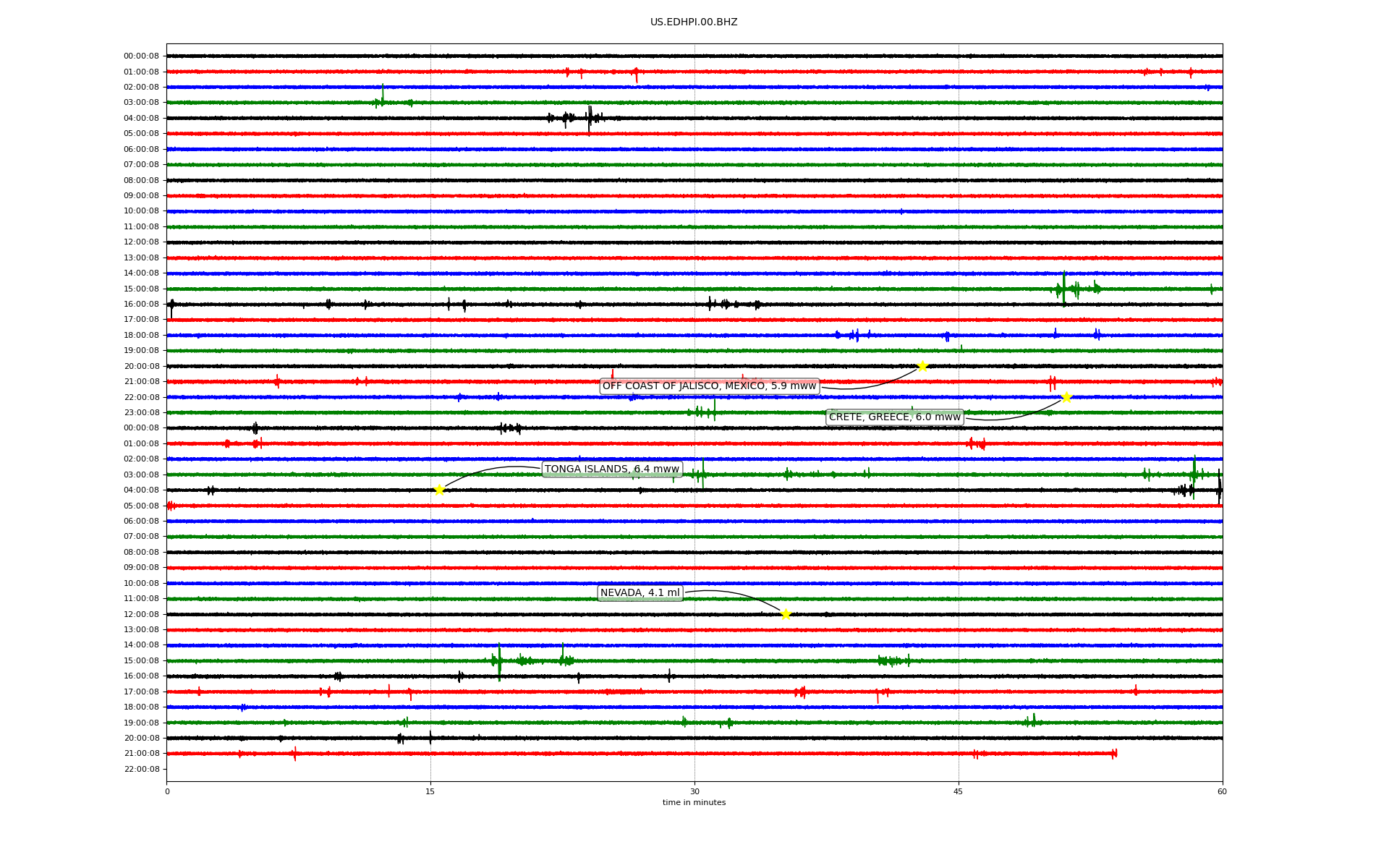Click the green burst on second 15:00:08 trace
This screenshot has height=868, width=1389.
499,660
